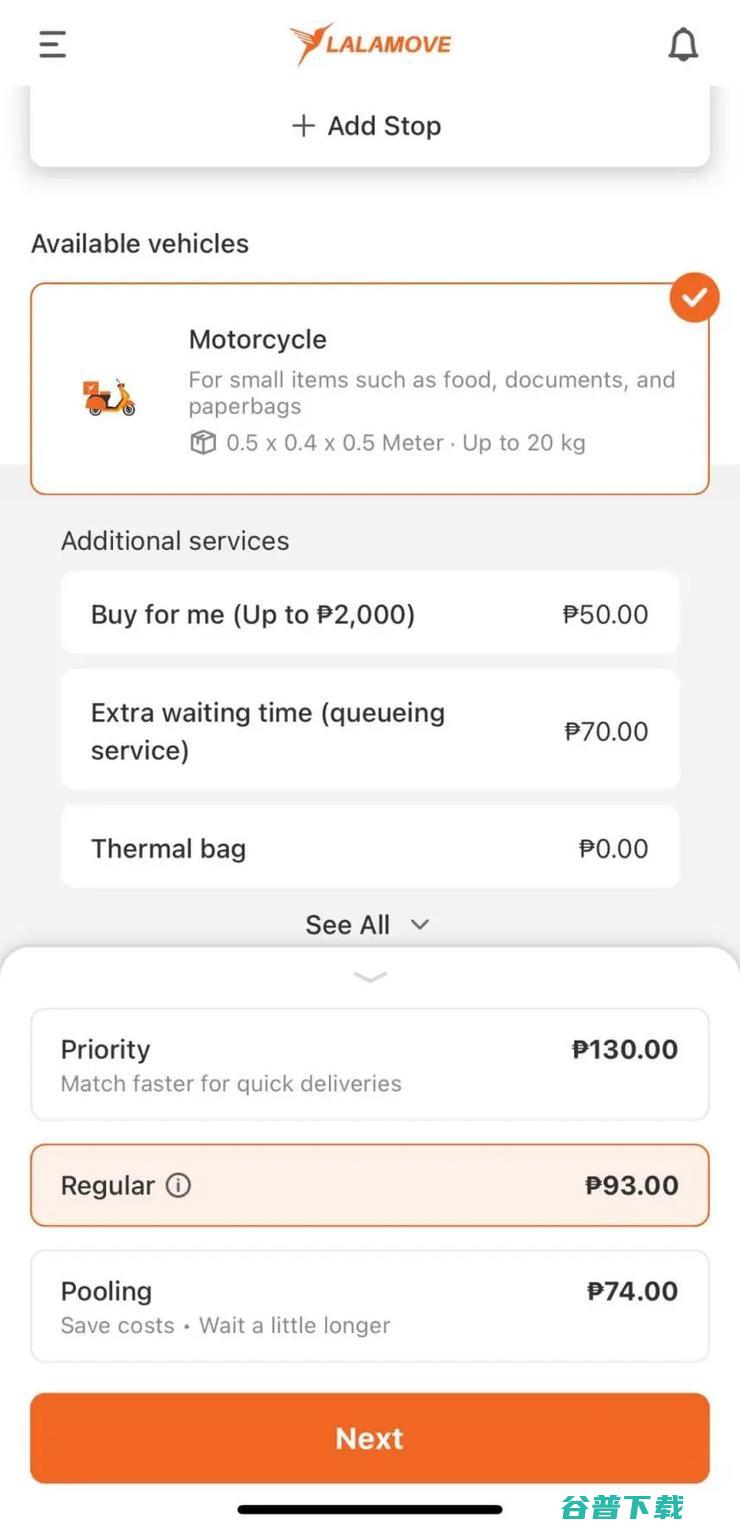The width and height of the screenshot is (740, 1529).
Task: Tap the package dimensions box icon
Action: click(203, 443)
